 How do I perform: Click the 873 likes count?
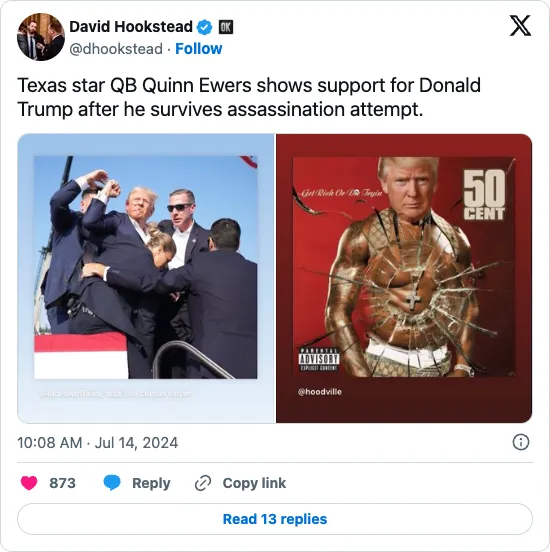tap(62, 483)
